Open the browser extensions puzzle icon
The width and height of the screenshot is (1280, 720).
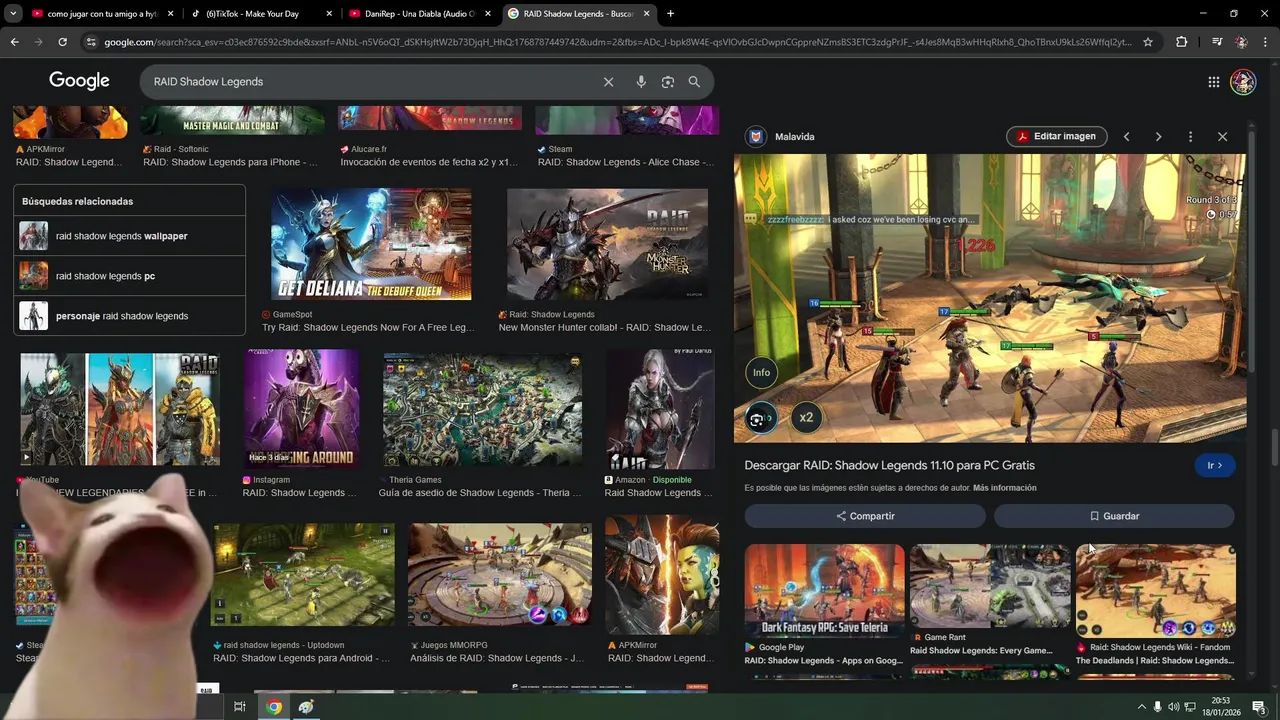click(1181, 42)
